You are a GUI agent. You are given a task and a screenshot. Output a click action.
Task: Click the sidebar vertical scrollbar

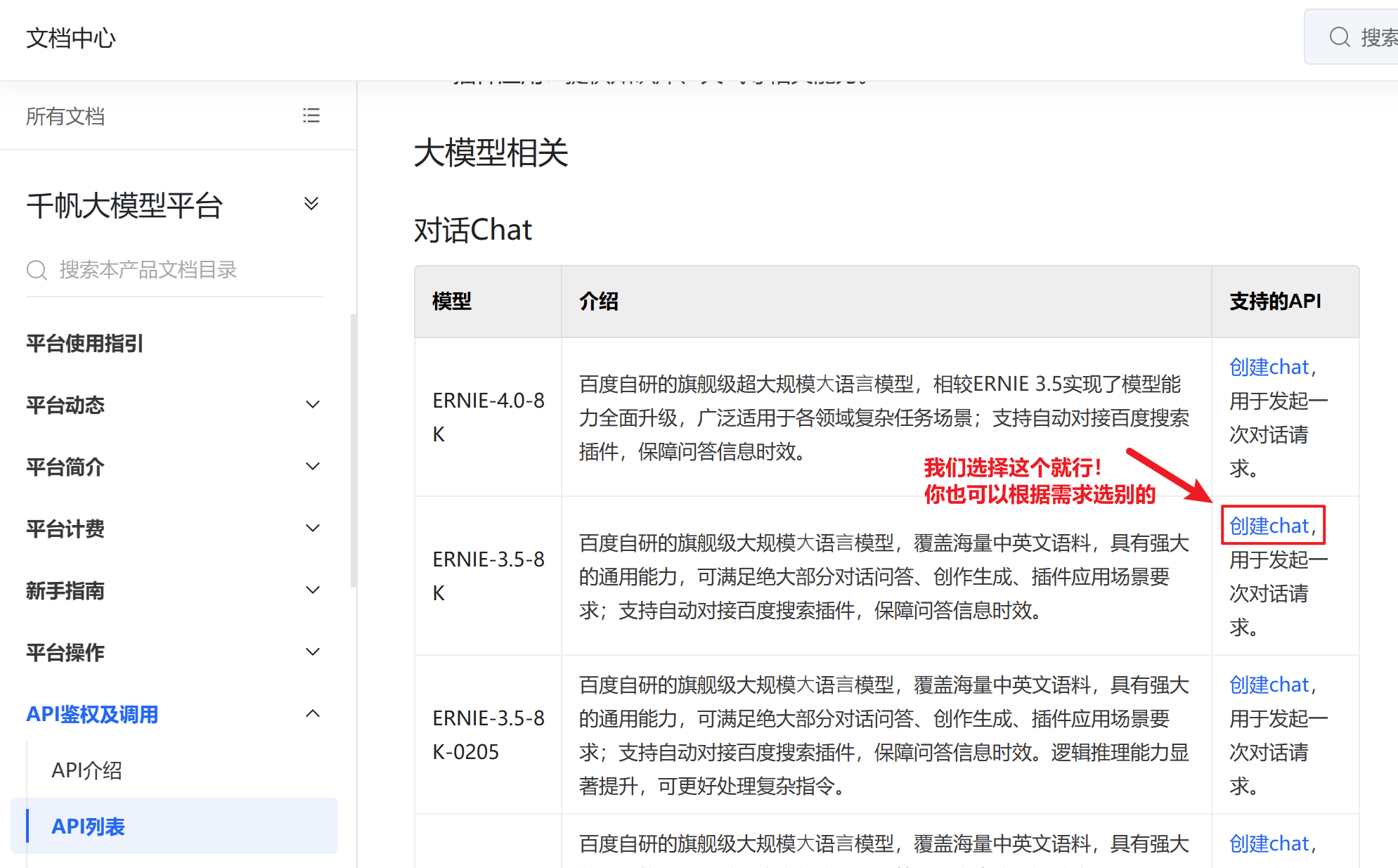click(354, 451)
